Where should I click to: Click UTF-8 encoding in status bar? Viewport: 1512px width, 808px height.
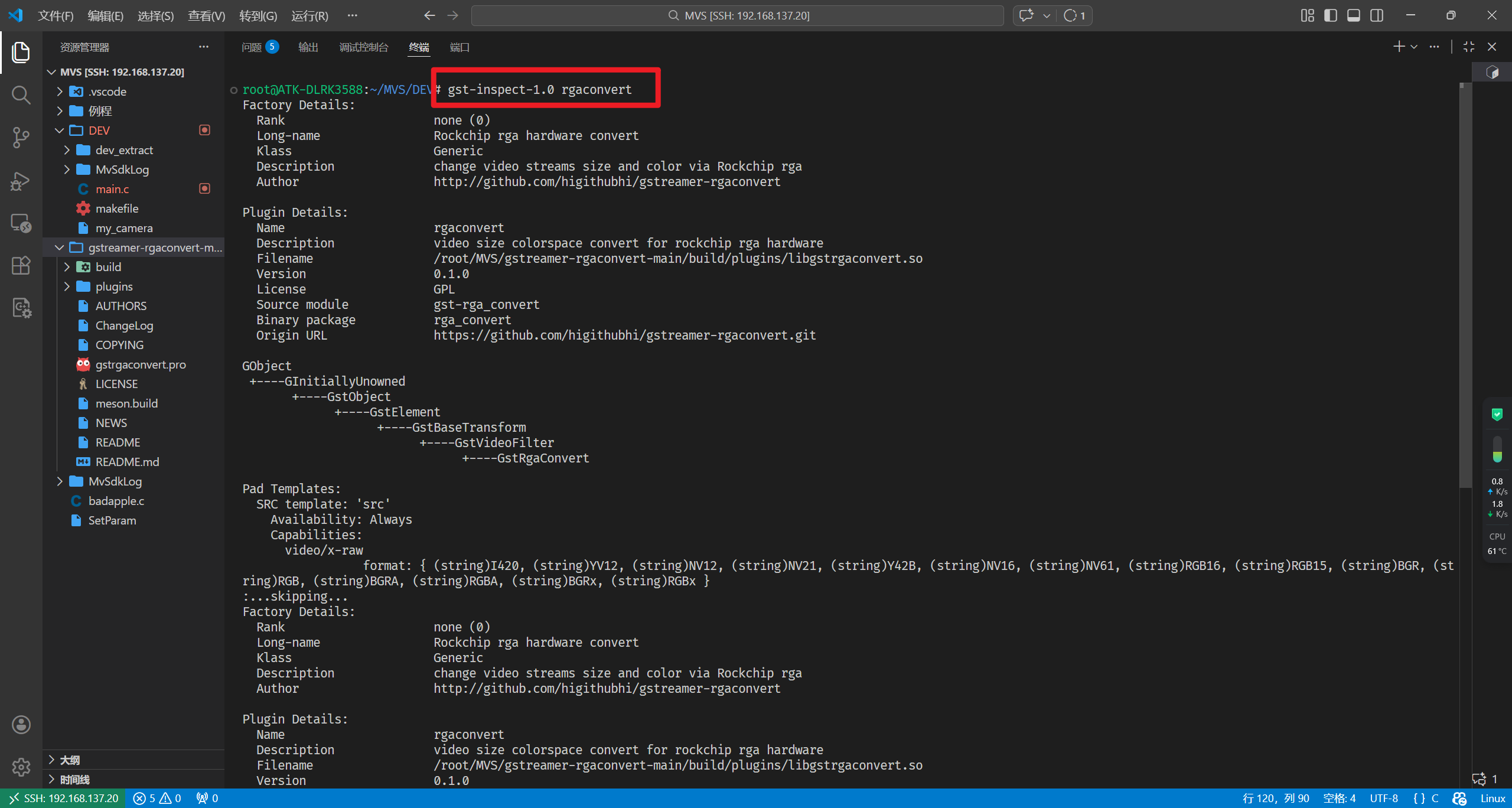pyautogui.click(x=1383, y=799)
